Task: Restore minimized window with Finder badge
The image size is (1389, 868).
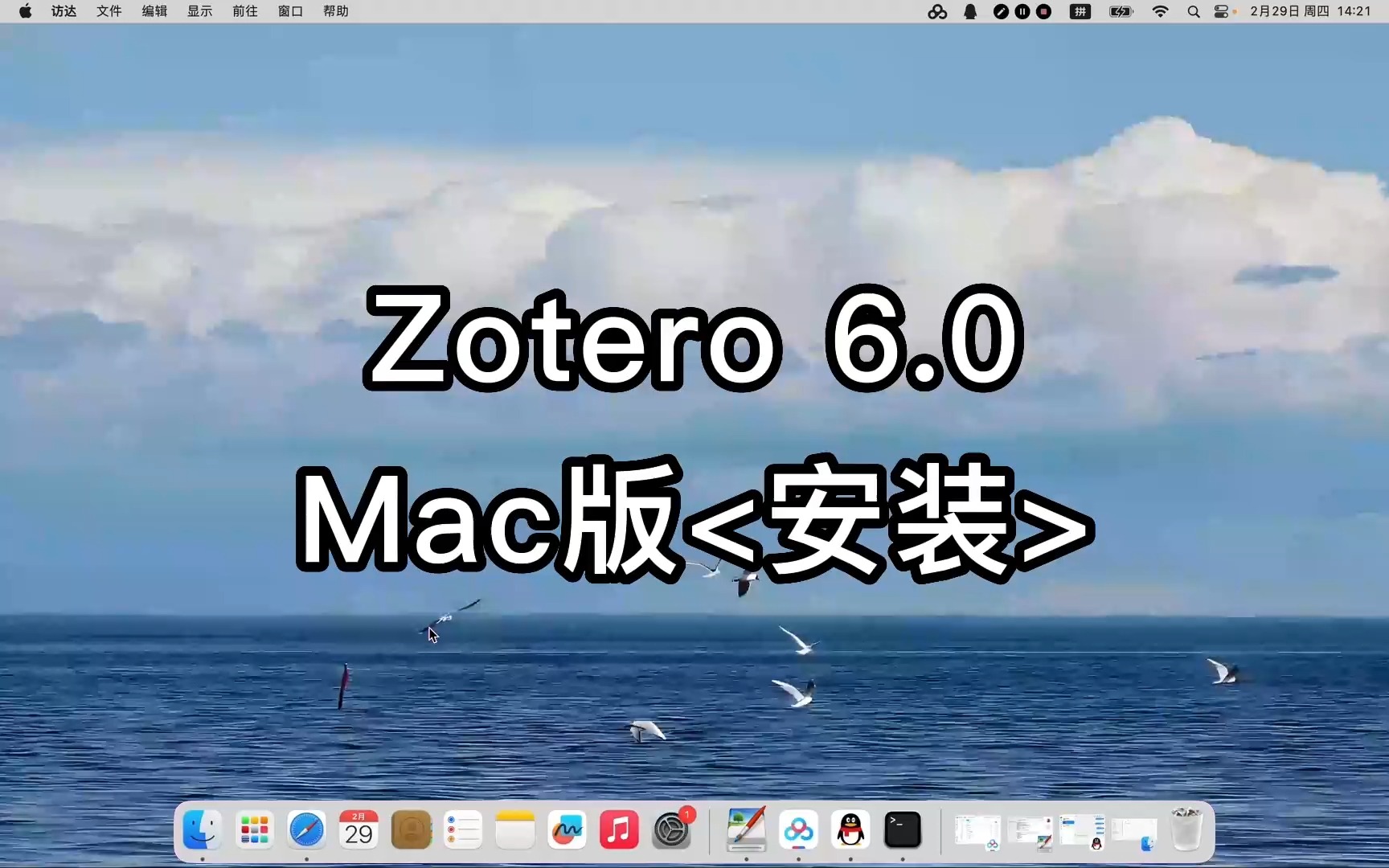Action: (x=1134, y=834)
